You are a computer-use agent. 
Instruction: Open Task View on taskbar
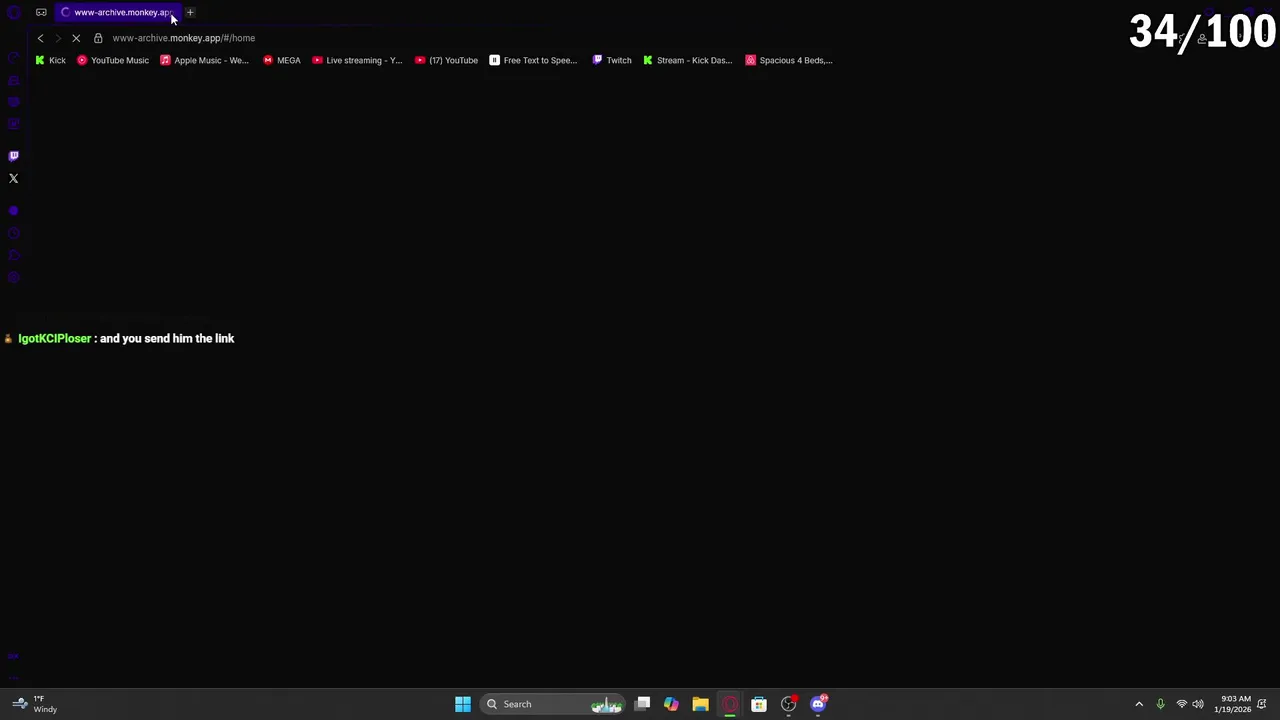point(643,704)
